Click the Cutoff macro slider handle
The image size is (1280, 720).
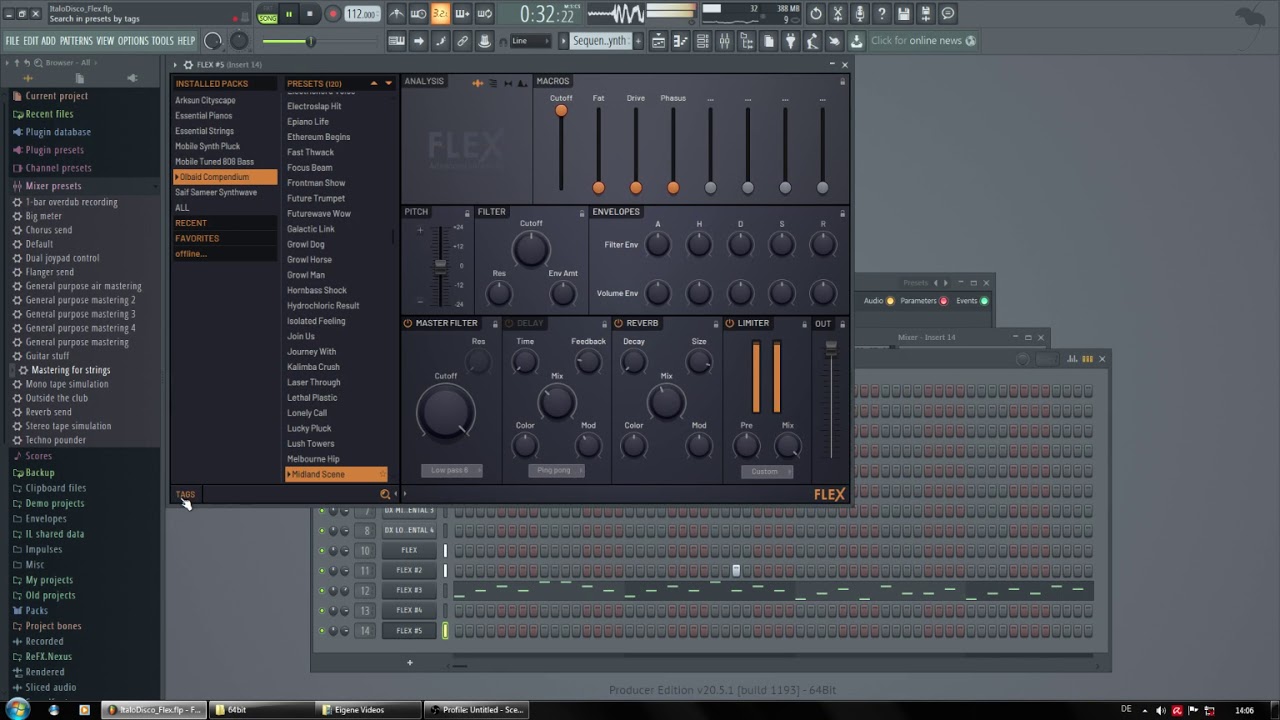coord(561,111)
